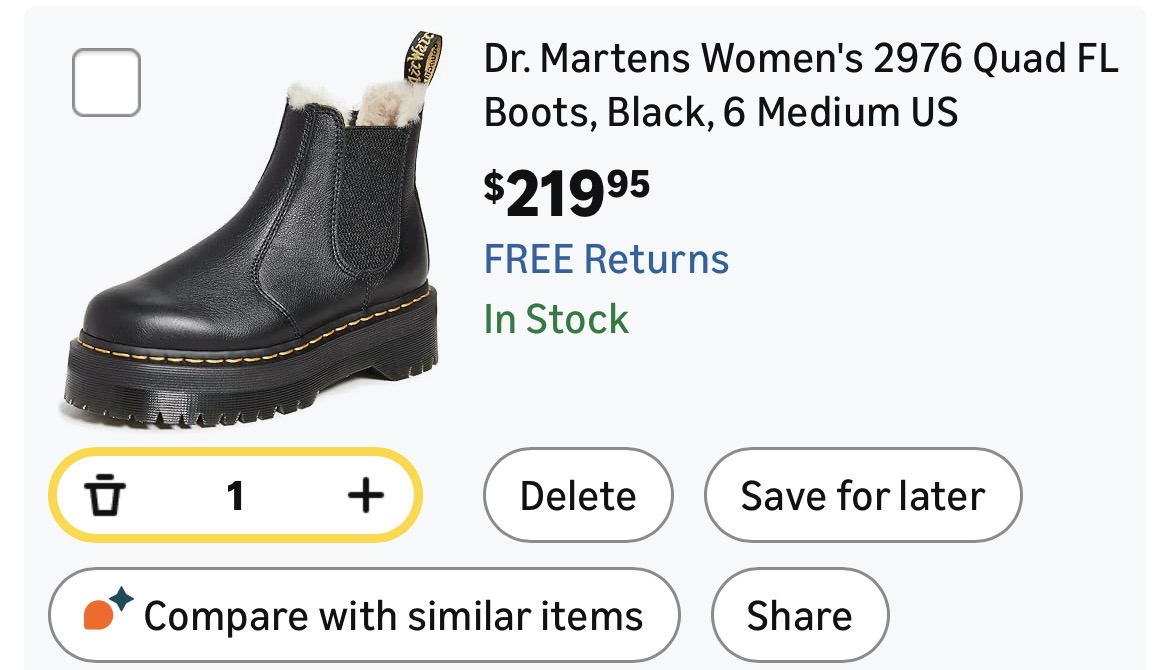Click the trash can icon in quantity stepper
This screenshot has height=670, width=1170.
click(105, 496)
